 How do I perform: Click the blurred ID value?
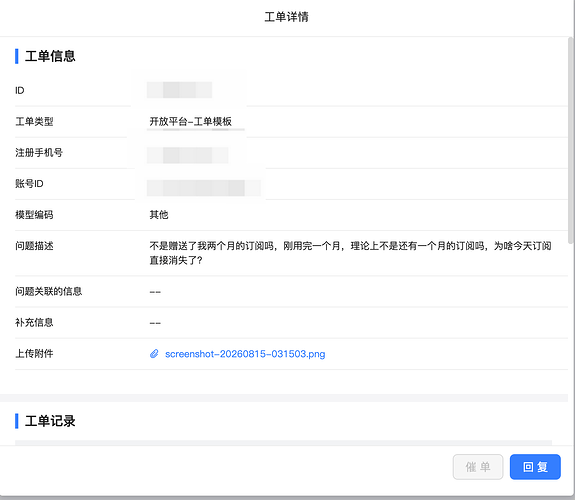[x=179, y=90]
